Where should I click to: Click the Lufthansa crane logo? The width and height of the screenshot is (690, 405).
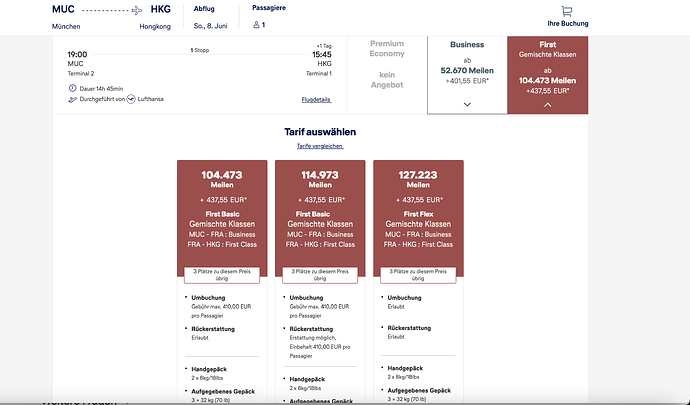click(131, 99)
